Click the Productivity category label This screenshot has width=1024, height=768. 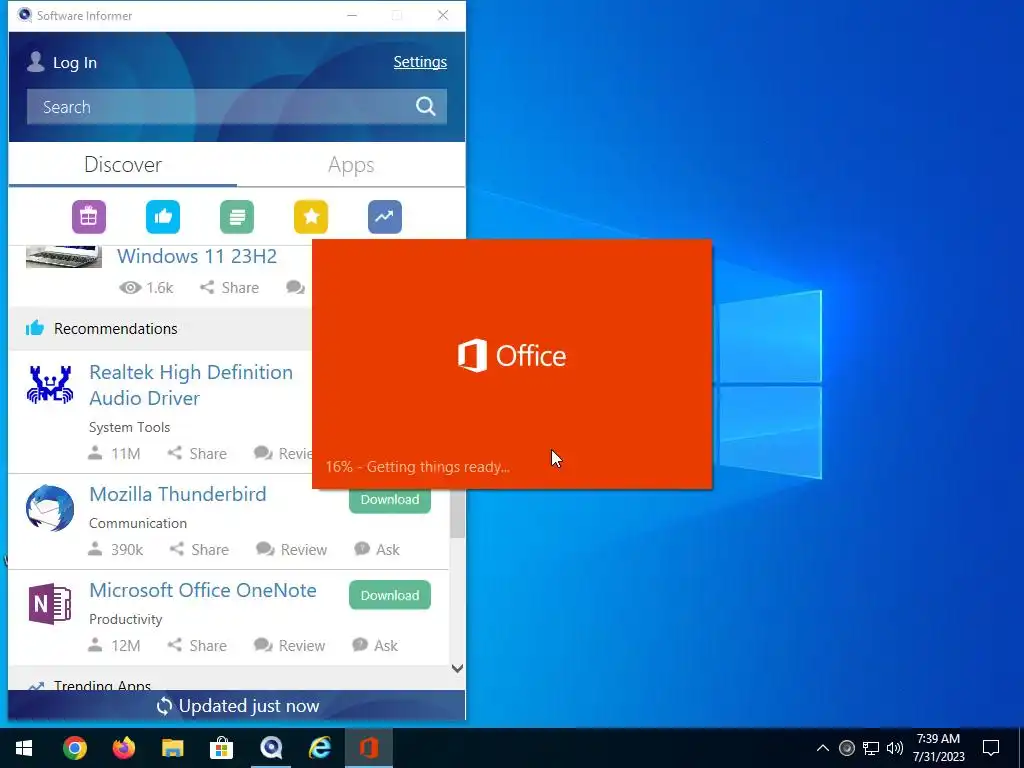[125, 619]
